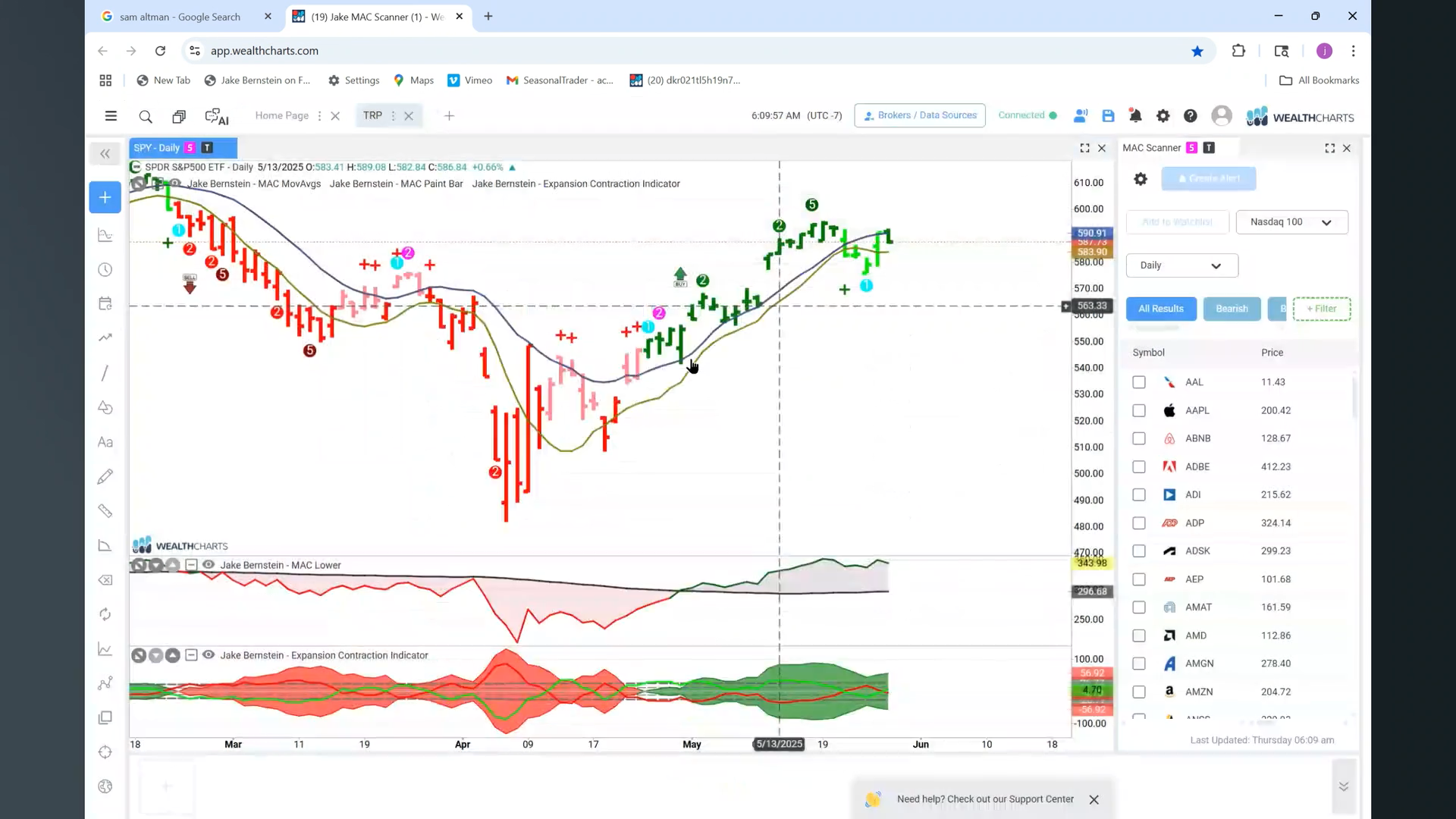
Task: Open TRP tab options menu
Action: [x=393, y=116]
